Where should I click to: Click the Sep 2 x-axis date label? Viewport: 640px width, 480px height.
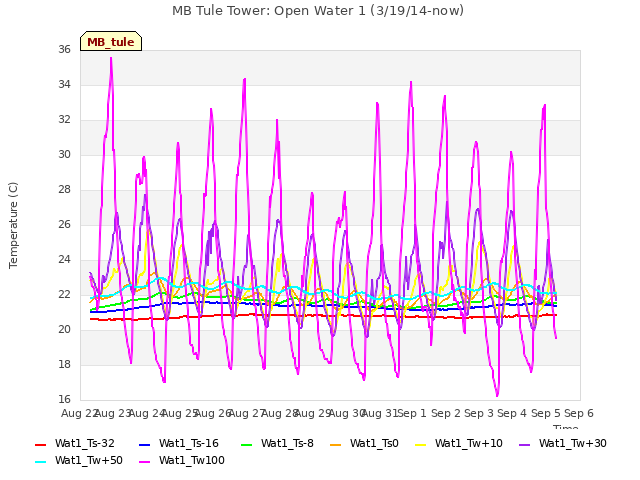point(446,413)
